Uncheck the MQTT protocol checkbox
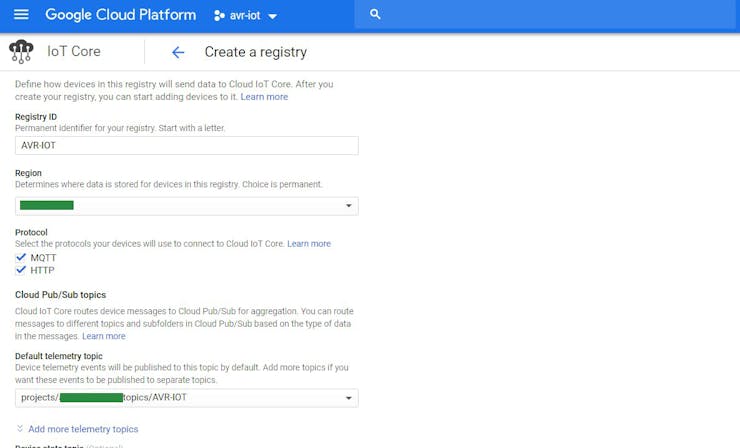The width and height of the screenshot is (740, 448). click(21, 257)
